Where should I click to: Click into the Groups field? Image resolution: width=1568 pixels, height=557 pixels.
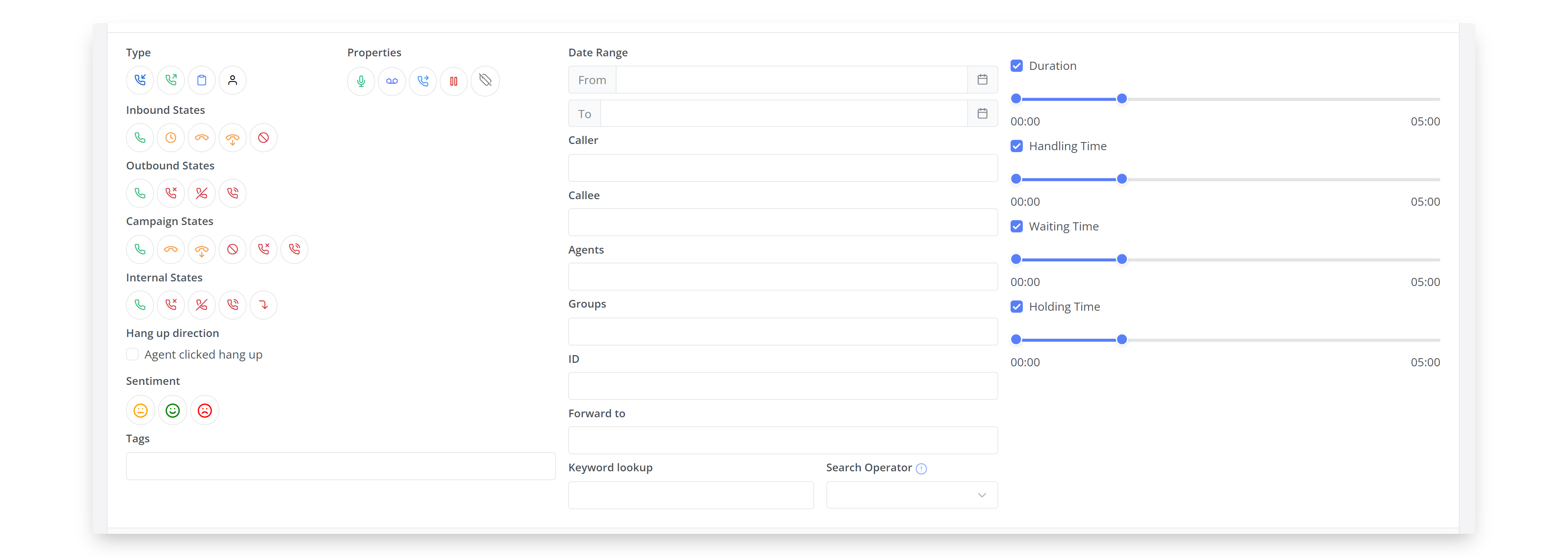pyautogui.click(x=783, y=332)
